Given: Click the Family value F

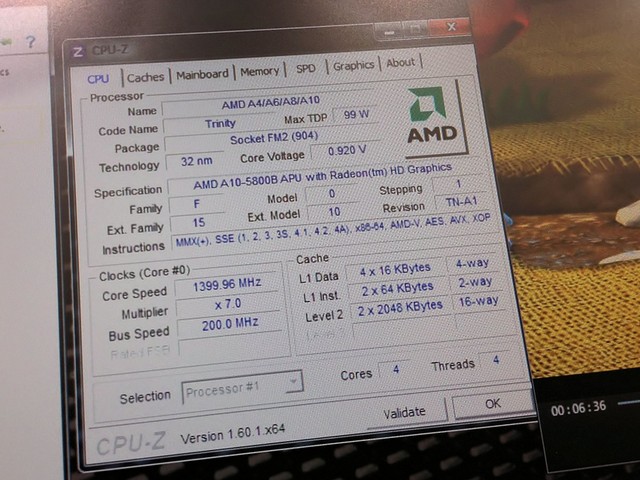Looking at the screenshot, I should [x=197, y=204].
